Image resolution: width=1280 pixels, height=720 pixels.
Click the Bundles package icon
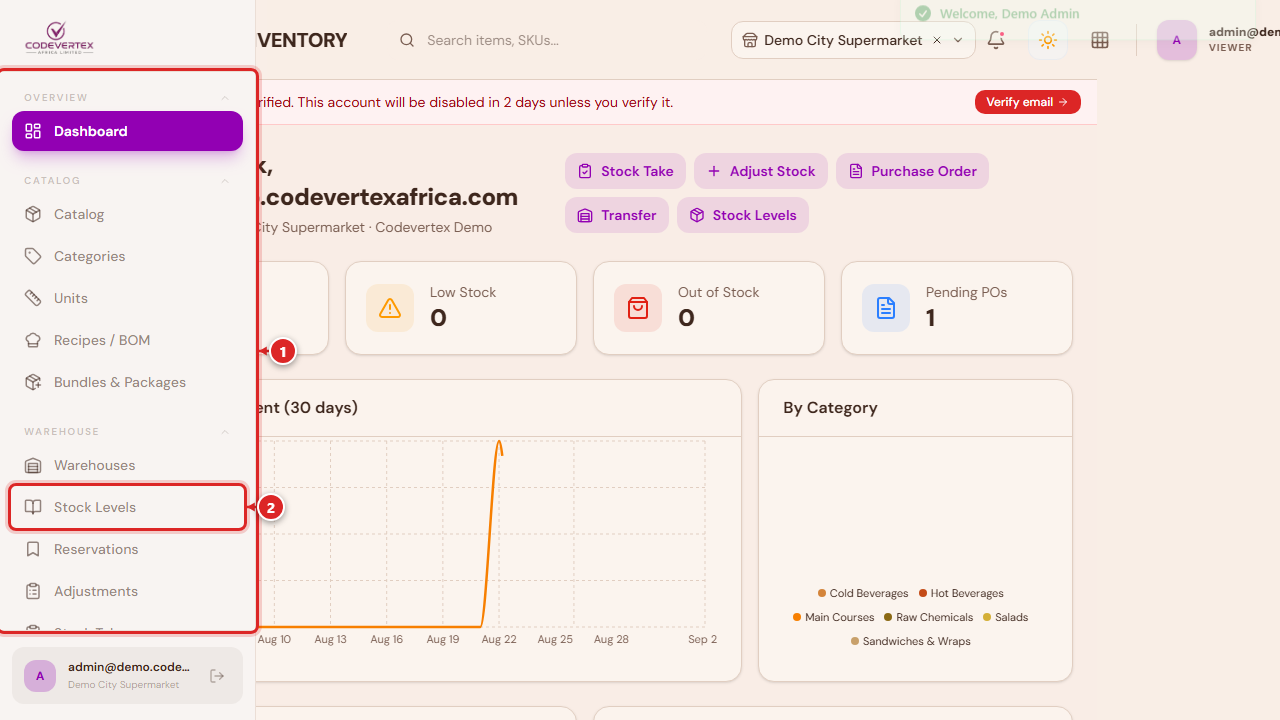(x=33, y=382)
